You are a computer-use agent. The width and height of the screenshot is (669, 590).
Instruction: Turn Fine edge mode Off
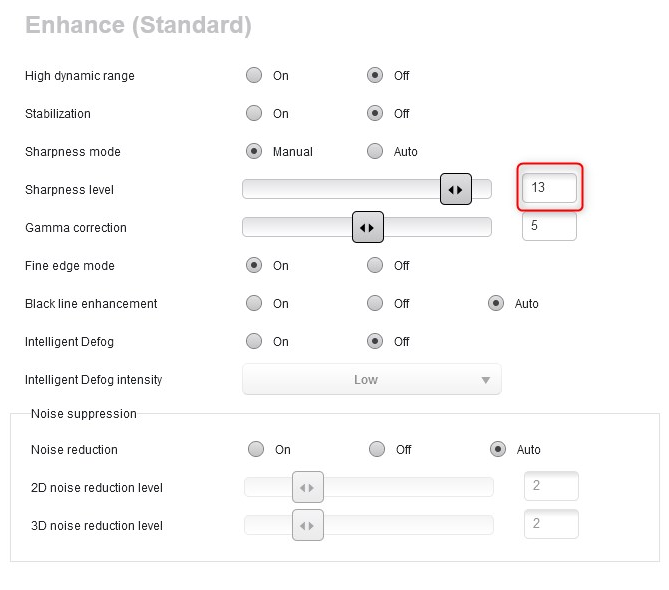[375, 265]
